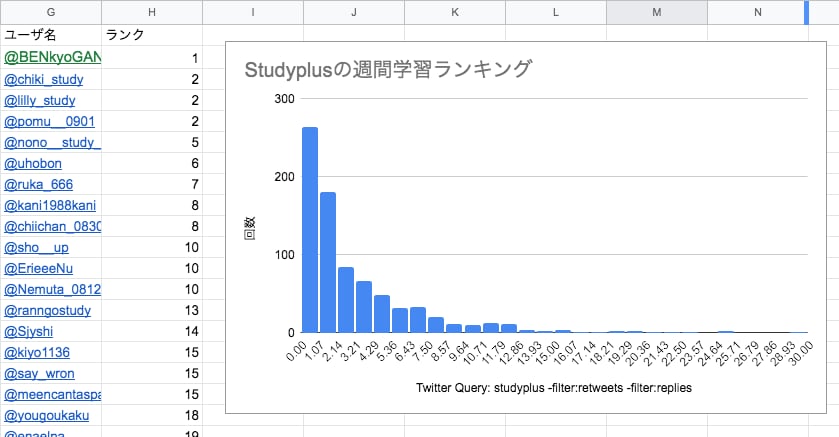Open the @say_wron link
The height and width of the screenshot is (437, 839).
39,373
